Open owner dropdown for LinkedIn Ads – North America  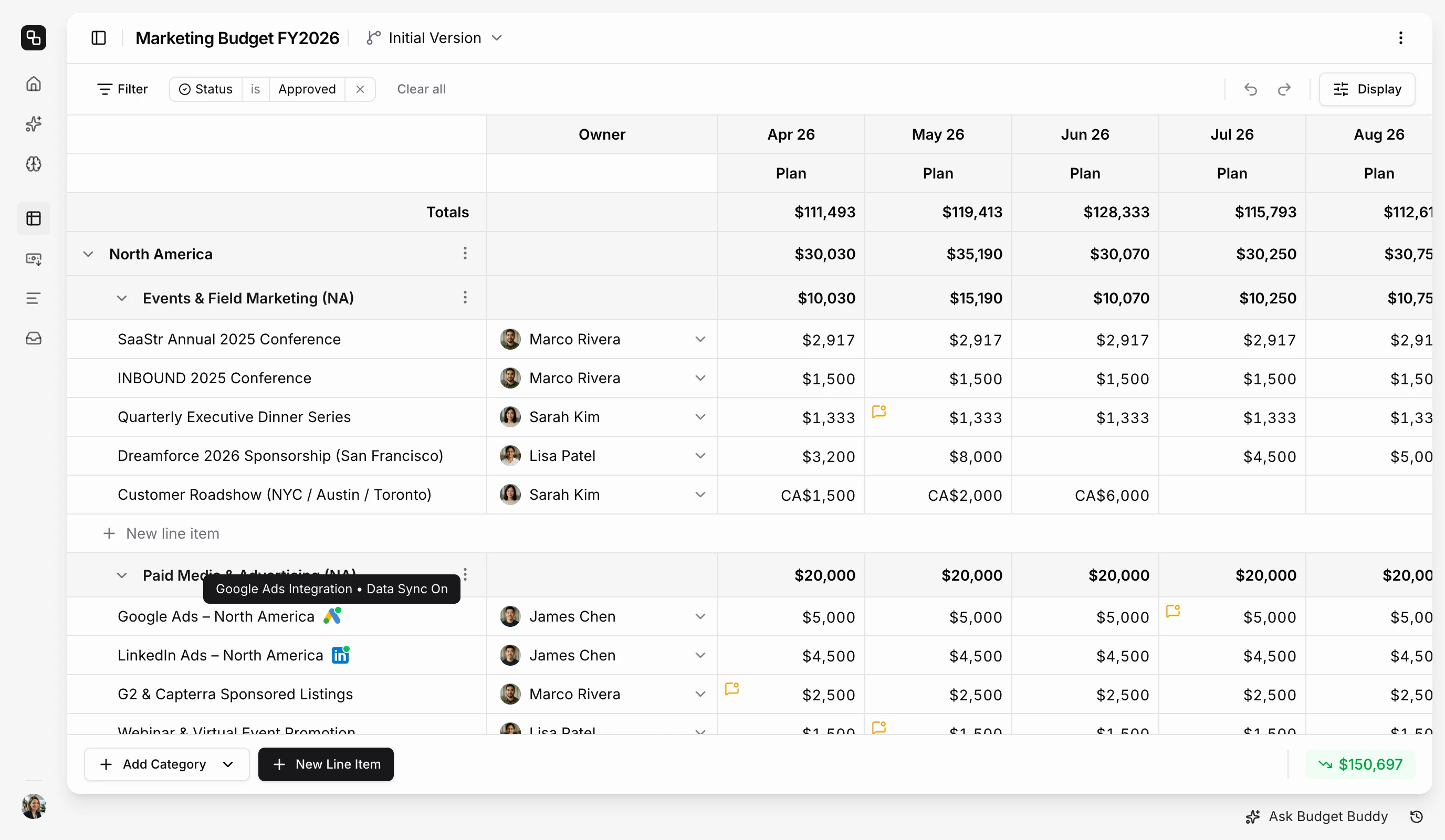(700, 655)
